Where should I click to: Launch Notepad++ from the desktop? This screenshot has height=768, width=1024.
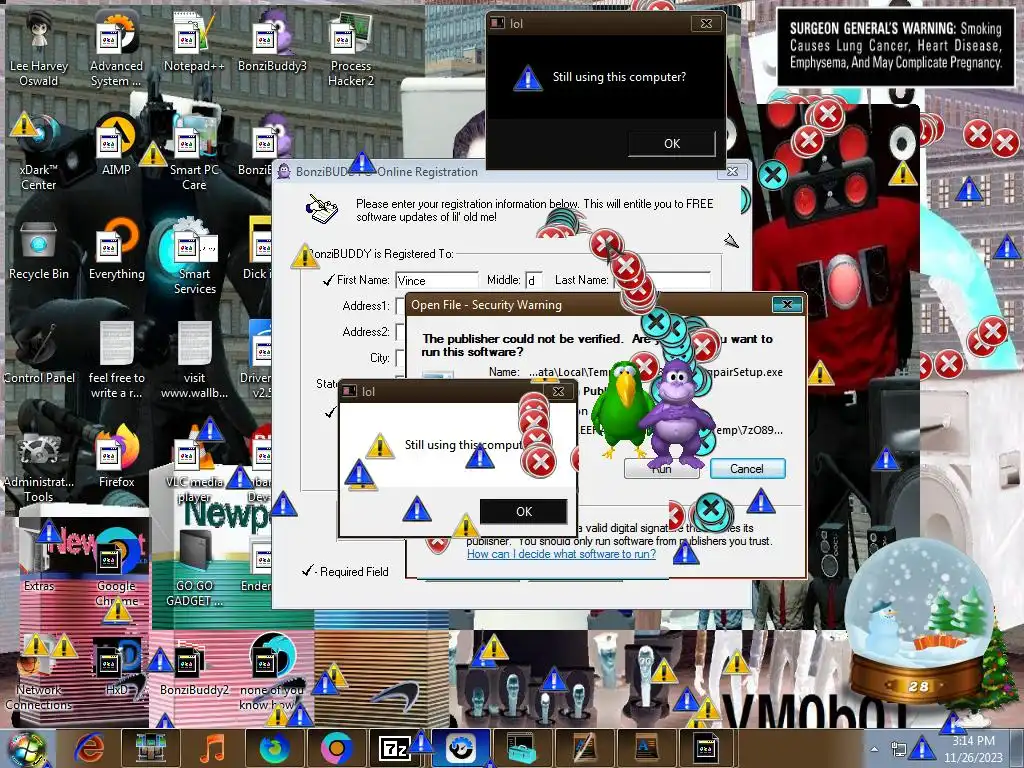click(x=194, y=42)
